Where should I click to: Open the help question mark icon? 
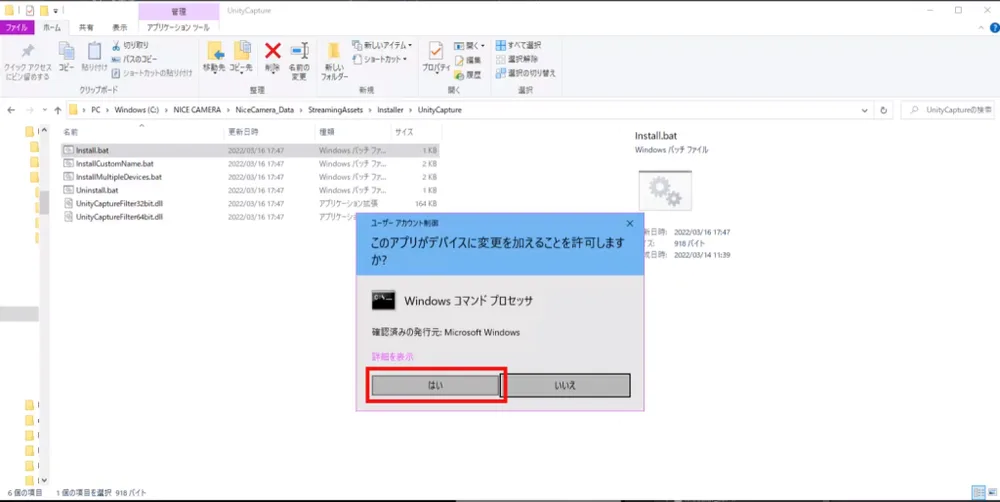994,28
